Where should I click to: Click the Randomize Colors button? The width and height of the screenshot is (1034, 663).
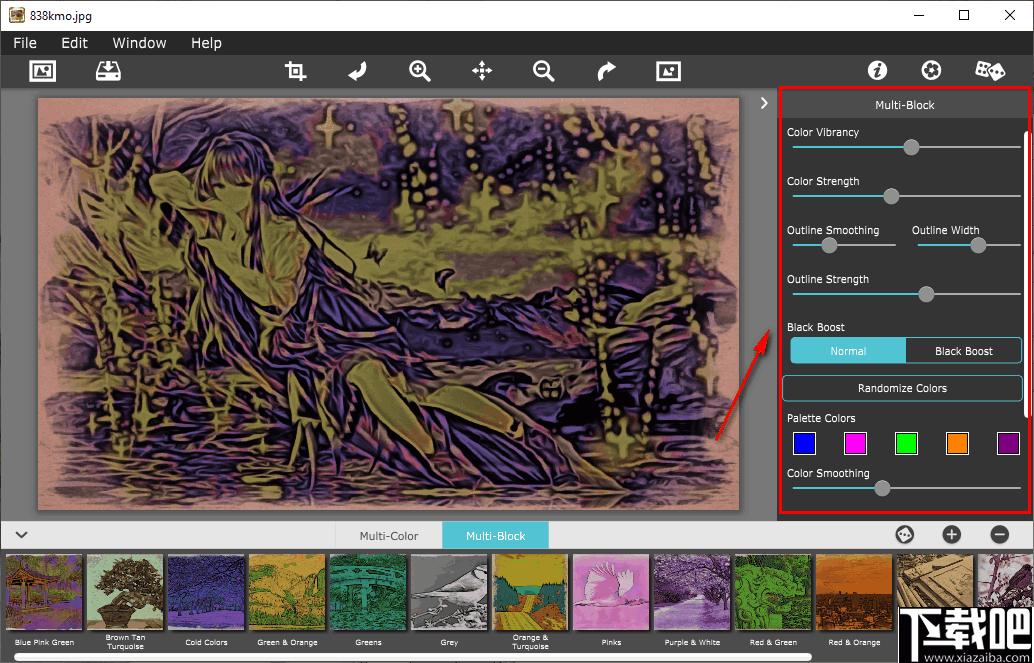pos(902,389)
